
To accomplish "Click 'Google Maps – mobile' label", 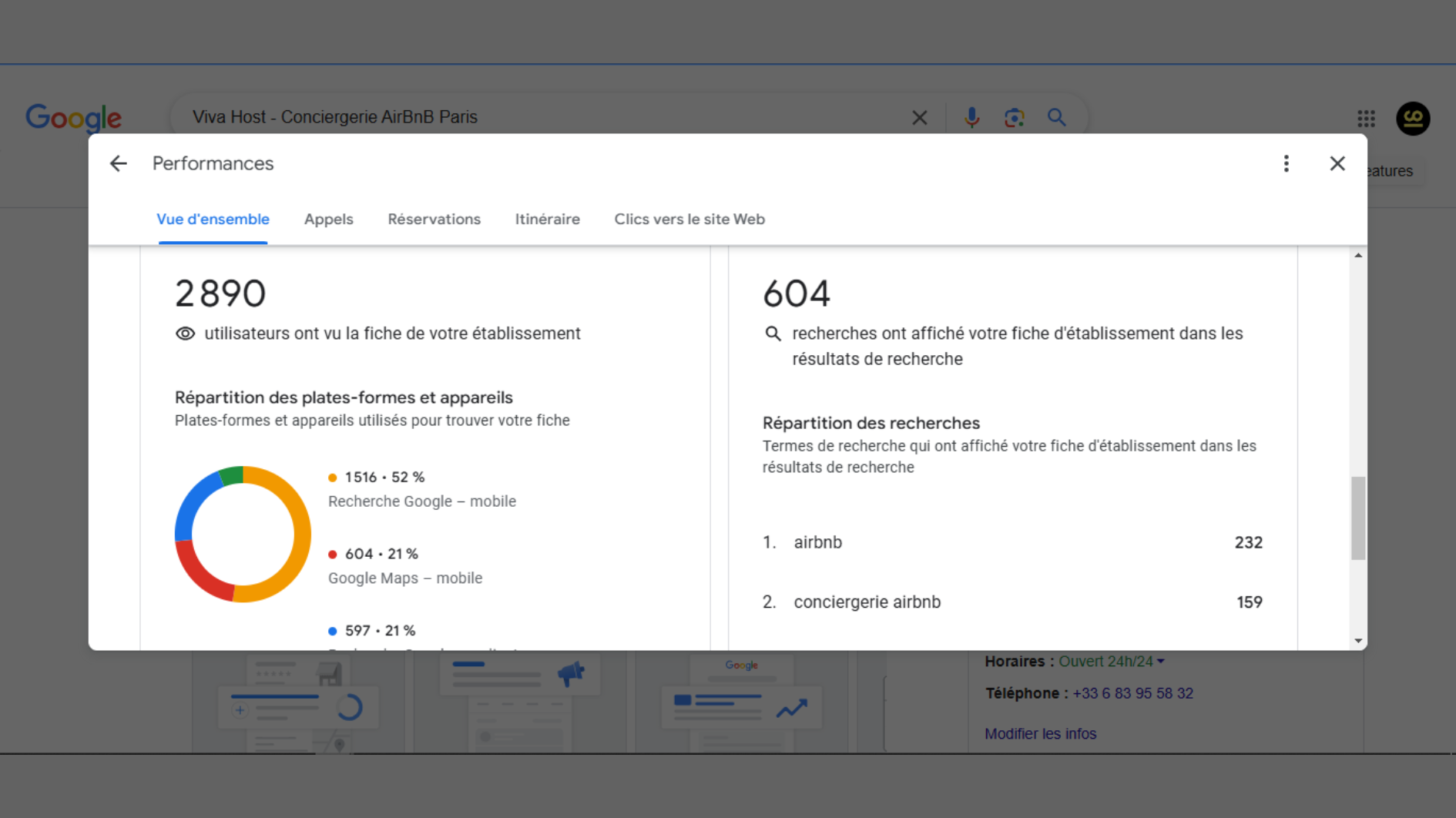I will [x=405, y=578].
